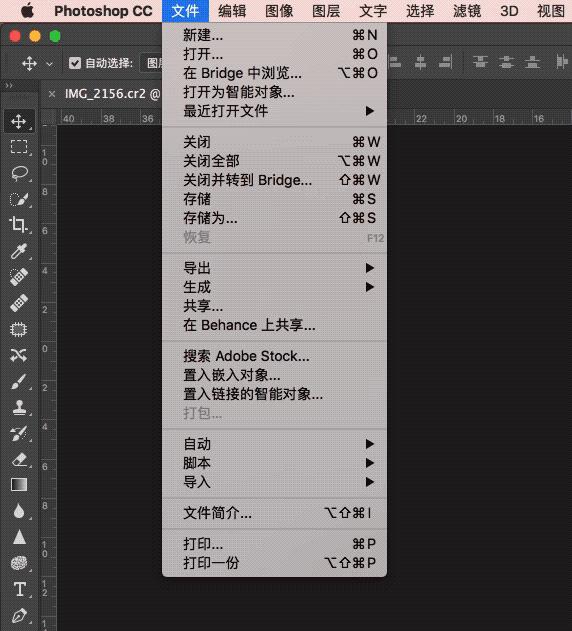Select the Horizontal Type tool
The height and width of the screenshot is (631, 572).
tap(19, 589)
